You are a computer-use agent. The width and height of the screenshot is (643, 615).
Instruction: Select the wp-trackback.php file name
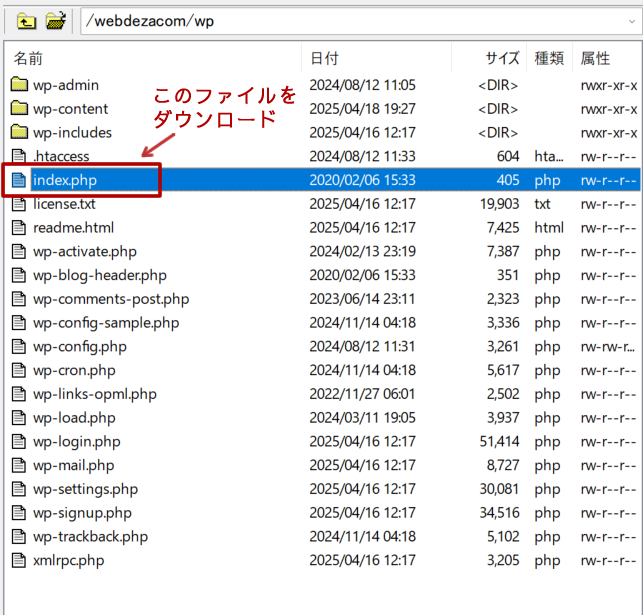(90, 537)
